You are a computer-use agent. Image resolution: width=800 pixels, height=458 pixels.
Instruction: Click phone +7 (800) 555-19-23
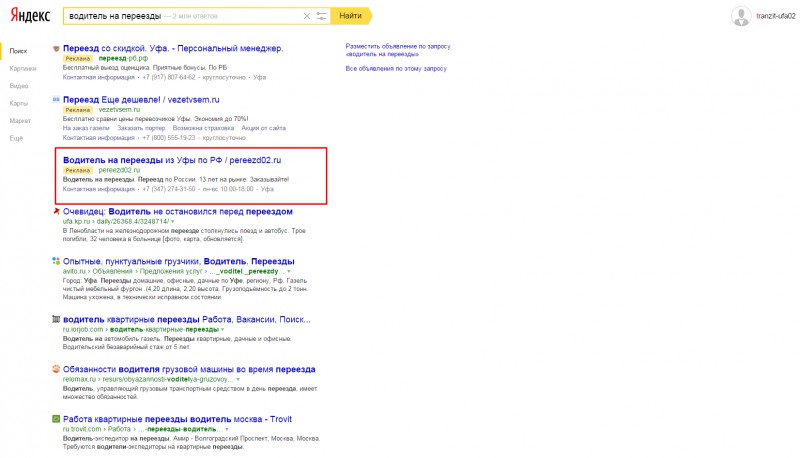click(168, 138)
